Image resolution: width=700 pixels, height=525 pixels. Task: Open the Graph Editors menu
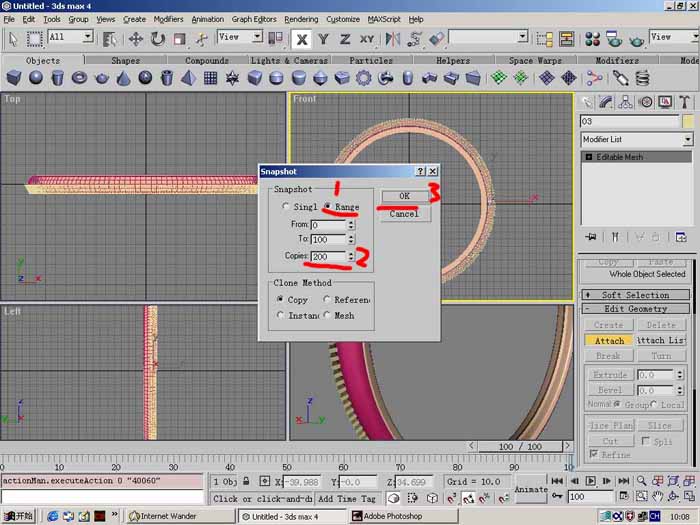click(x=254, y=19)
